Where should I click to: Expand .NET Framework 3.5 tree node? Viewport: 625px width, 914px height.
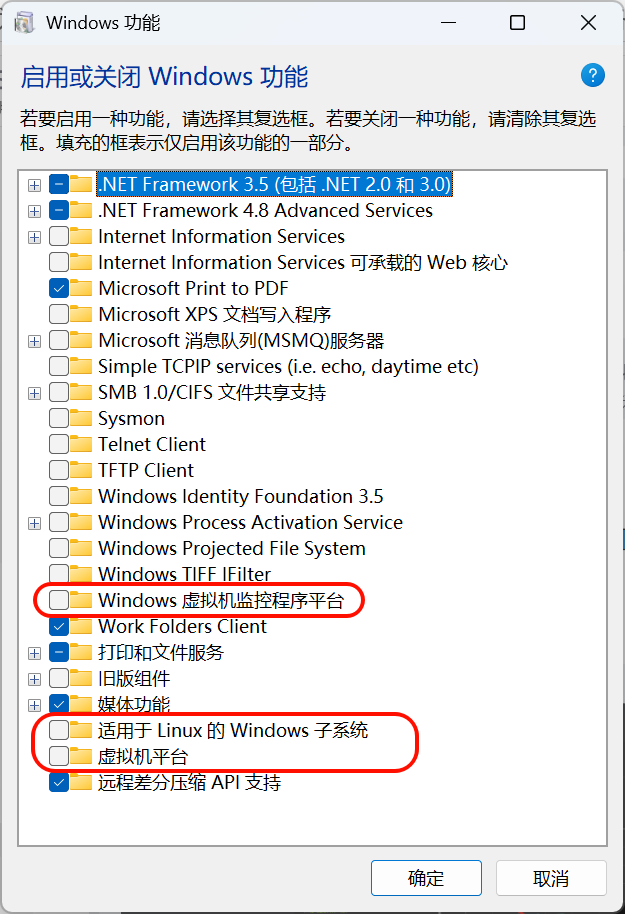coord(34,185)
